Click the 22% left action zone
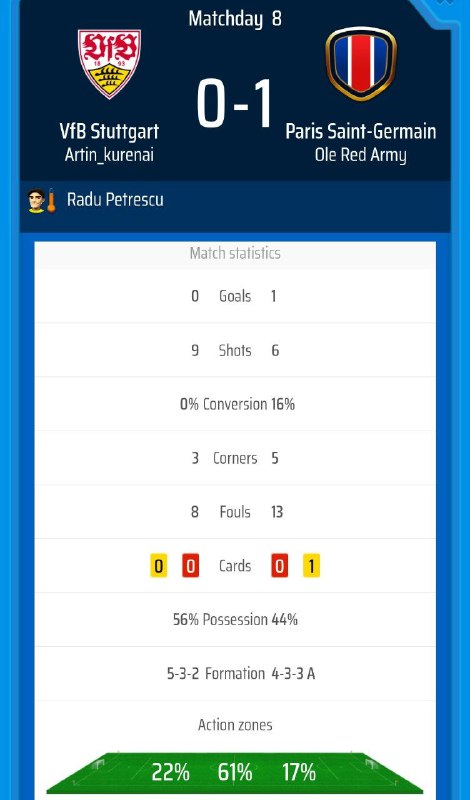The width and height of the screenshot is (470, 800). 170,772
